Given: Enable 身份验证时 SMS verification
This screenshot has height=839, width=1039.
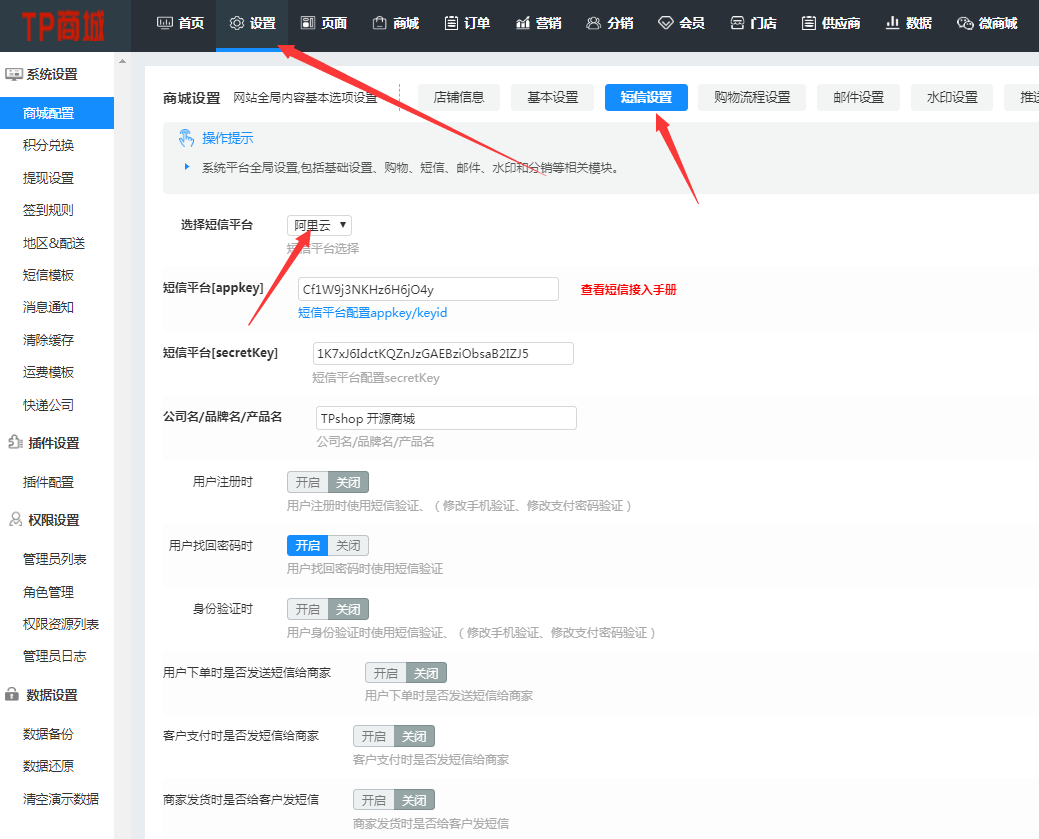Looking at the screenshot, I should [307, 609].
